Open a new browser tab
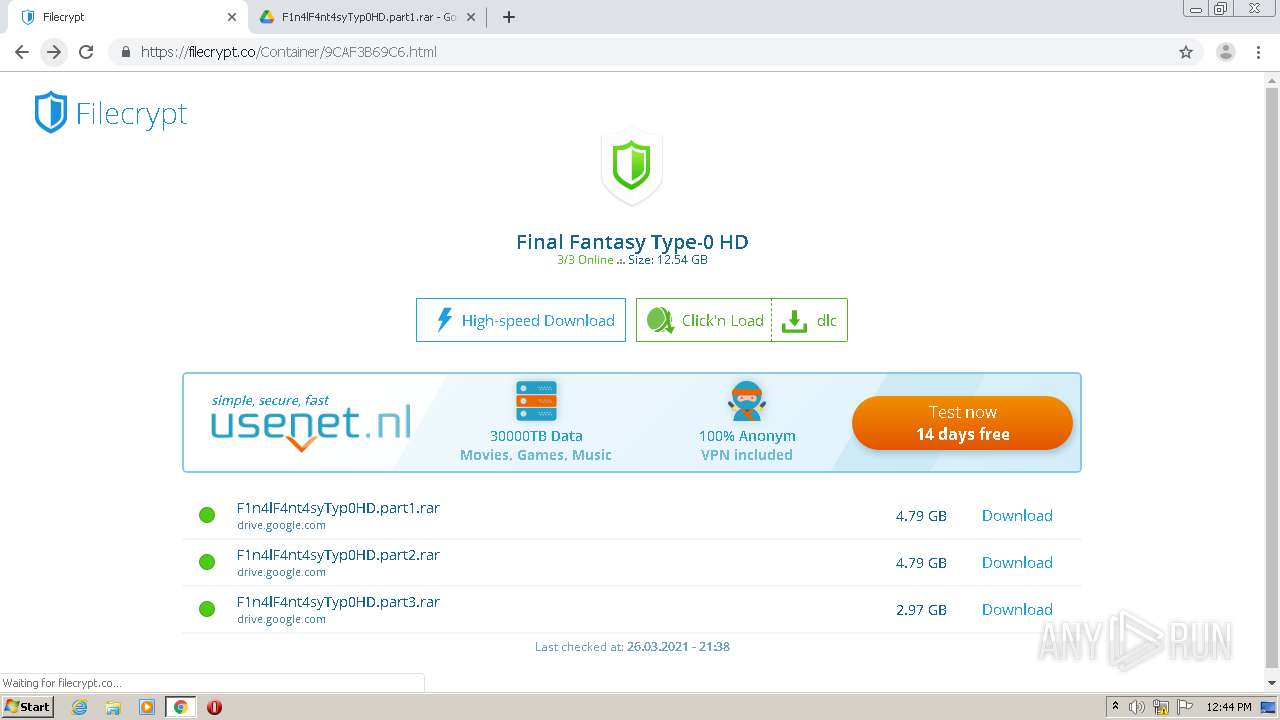The image size is (1280, 720). [x=508, y=17]
